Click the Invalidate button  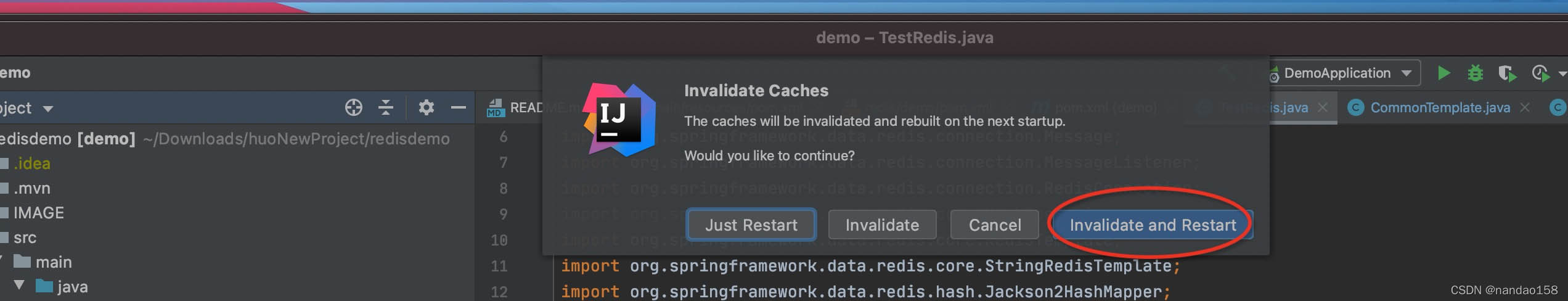tap(882, 225)
